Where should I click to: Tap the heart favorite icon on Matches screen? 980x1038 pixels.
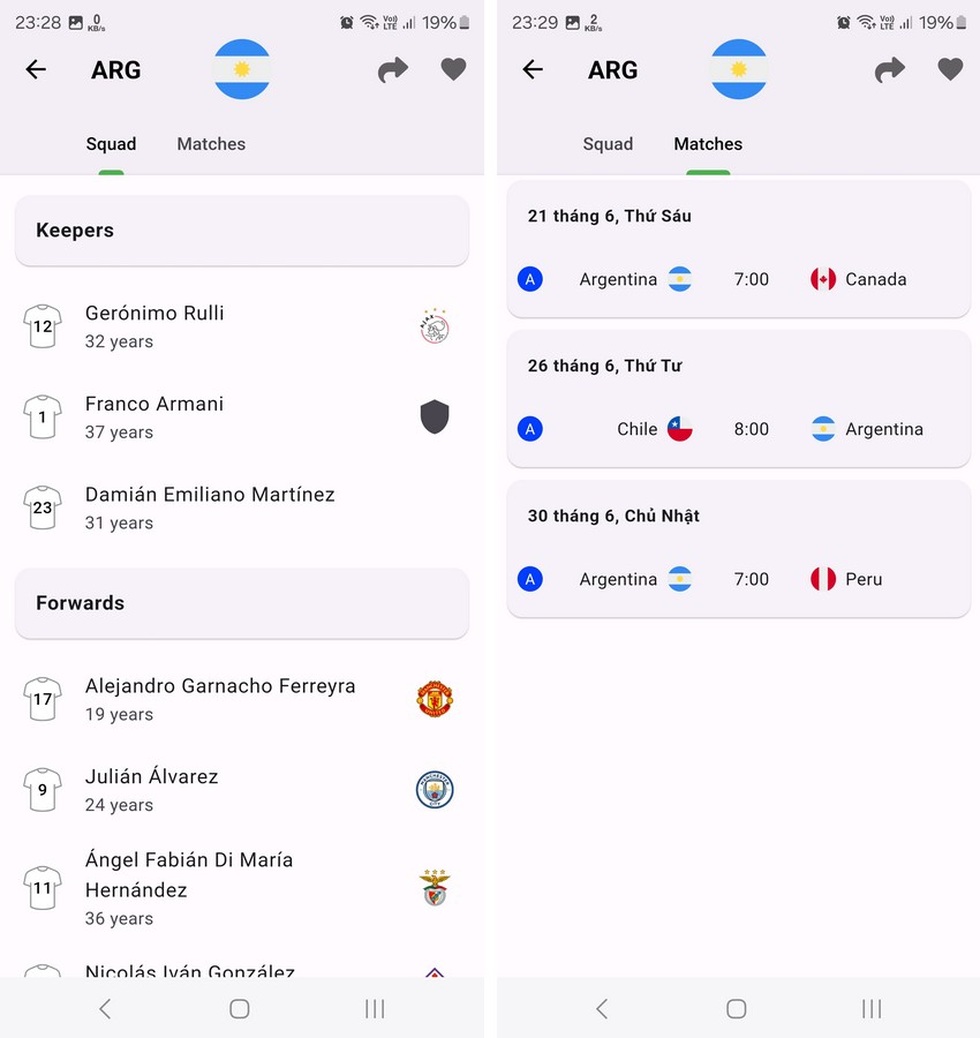(x=950, y=69)
